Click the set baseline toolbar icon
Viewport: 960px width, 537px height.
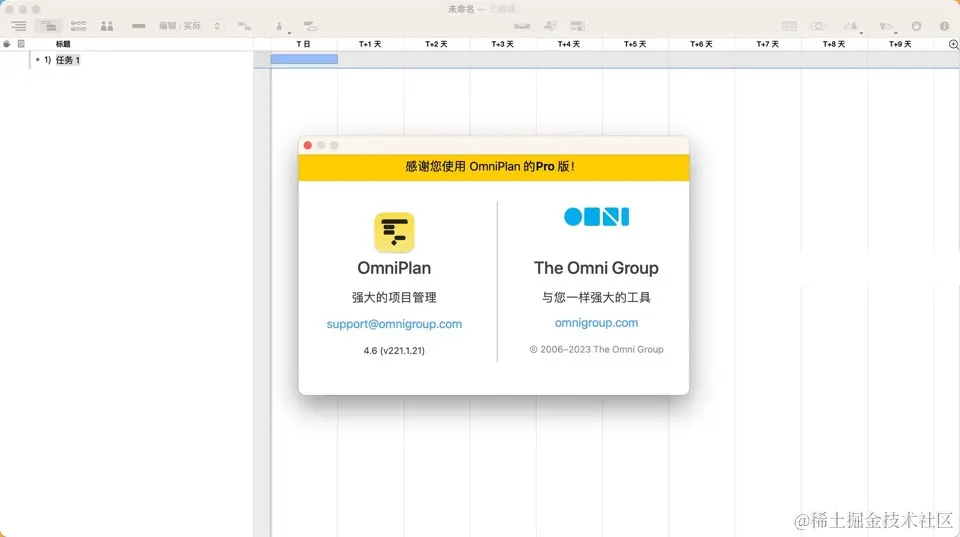(x=577, y=26)
